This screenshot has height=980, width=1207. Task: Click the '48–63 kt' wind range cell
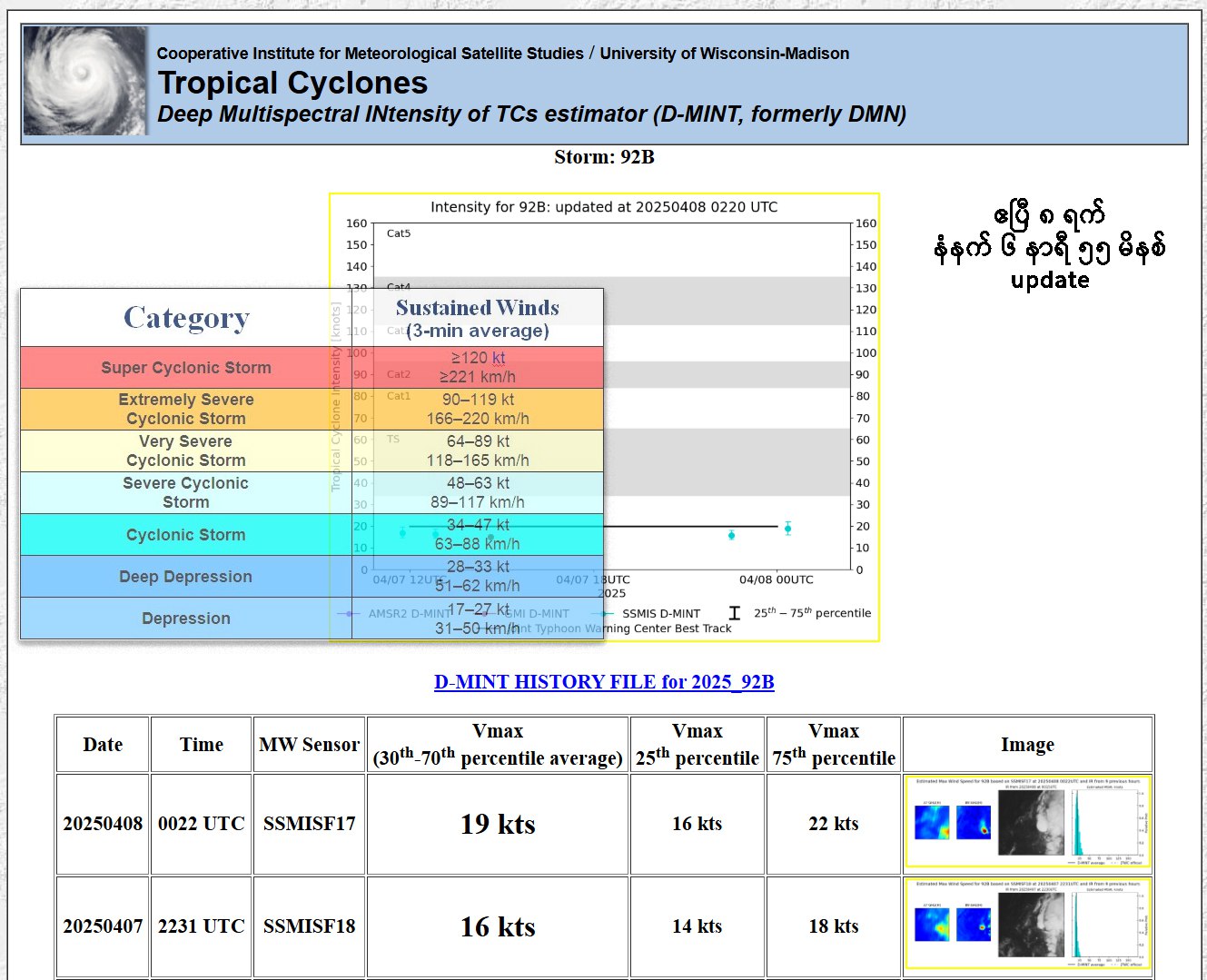tap(478, 493)
